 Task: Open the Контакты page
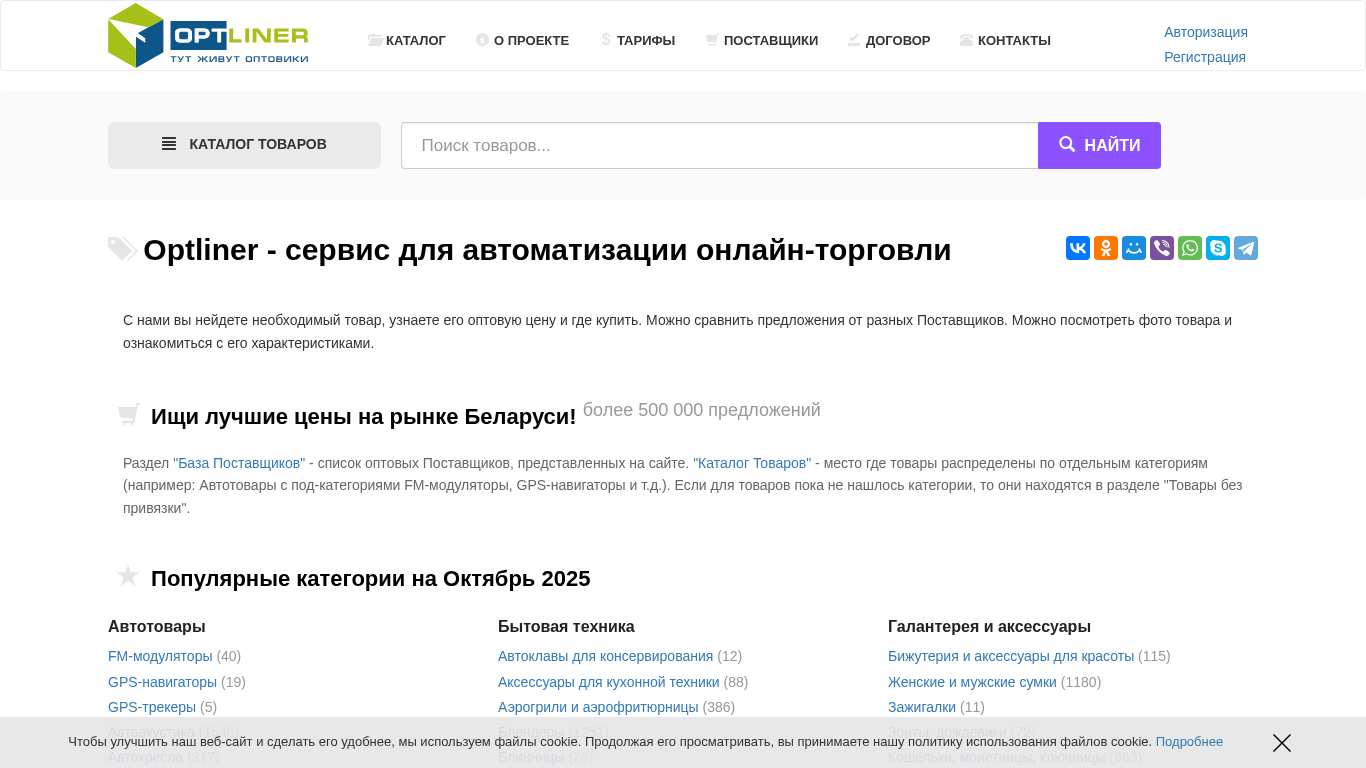point(1006,41)
